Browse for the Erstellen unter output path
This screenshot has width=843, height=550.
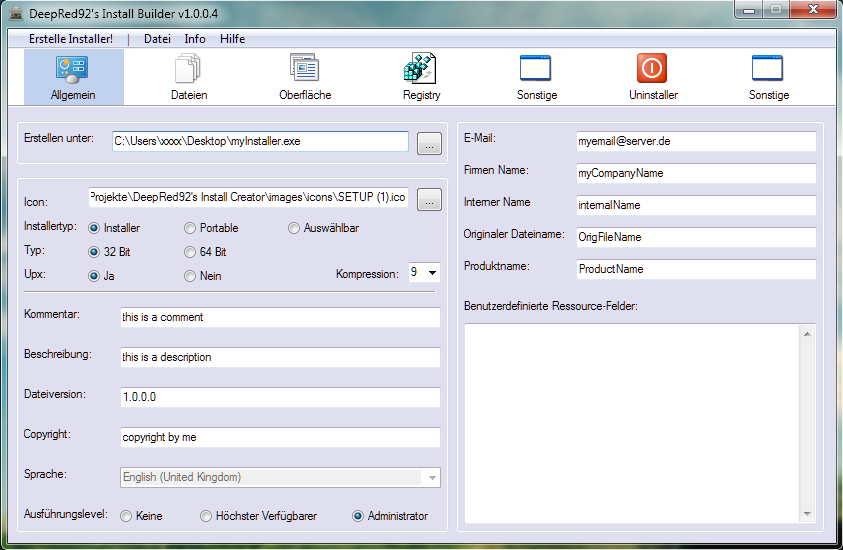pyautogui.click(x=428, y=143)
